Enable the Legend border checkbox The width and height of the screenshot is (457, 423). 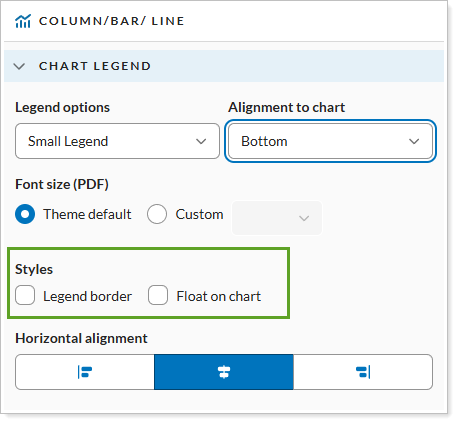tap(25, 295)
